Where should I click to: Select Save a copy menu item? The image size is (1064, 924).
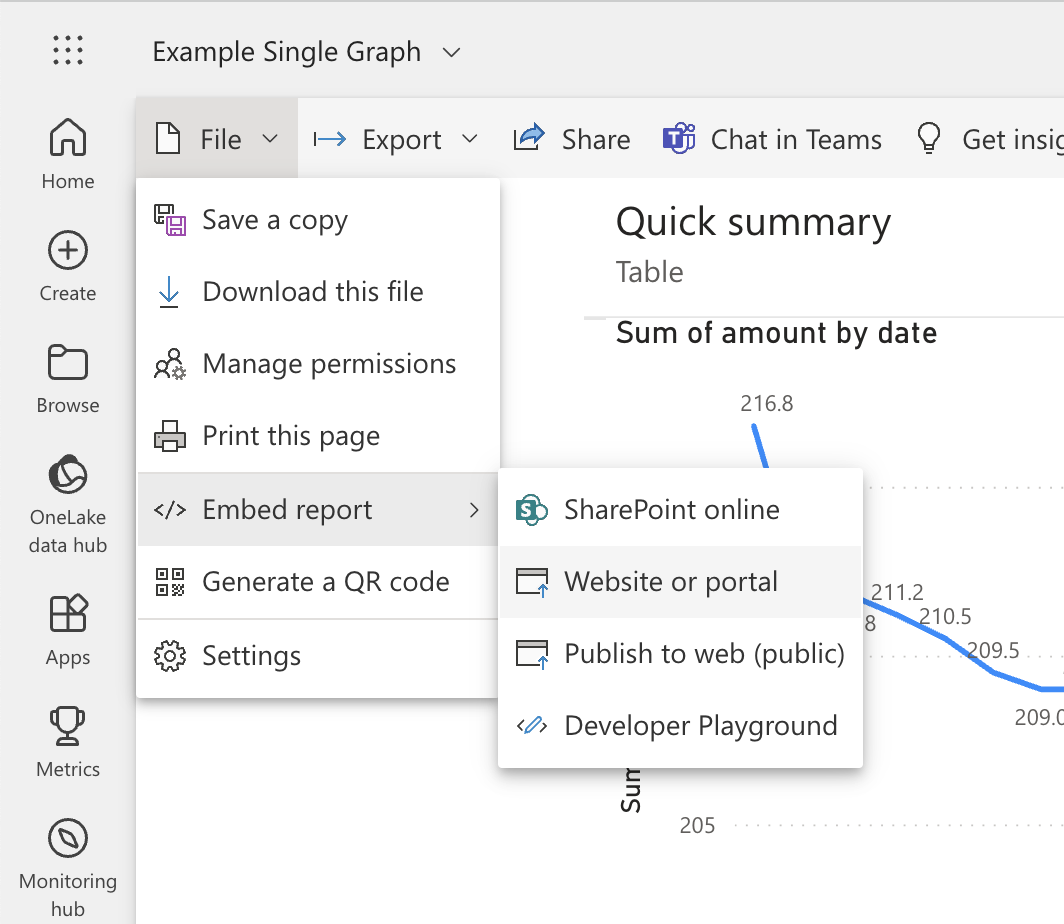[x=275, y=220]
